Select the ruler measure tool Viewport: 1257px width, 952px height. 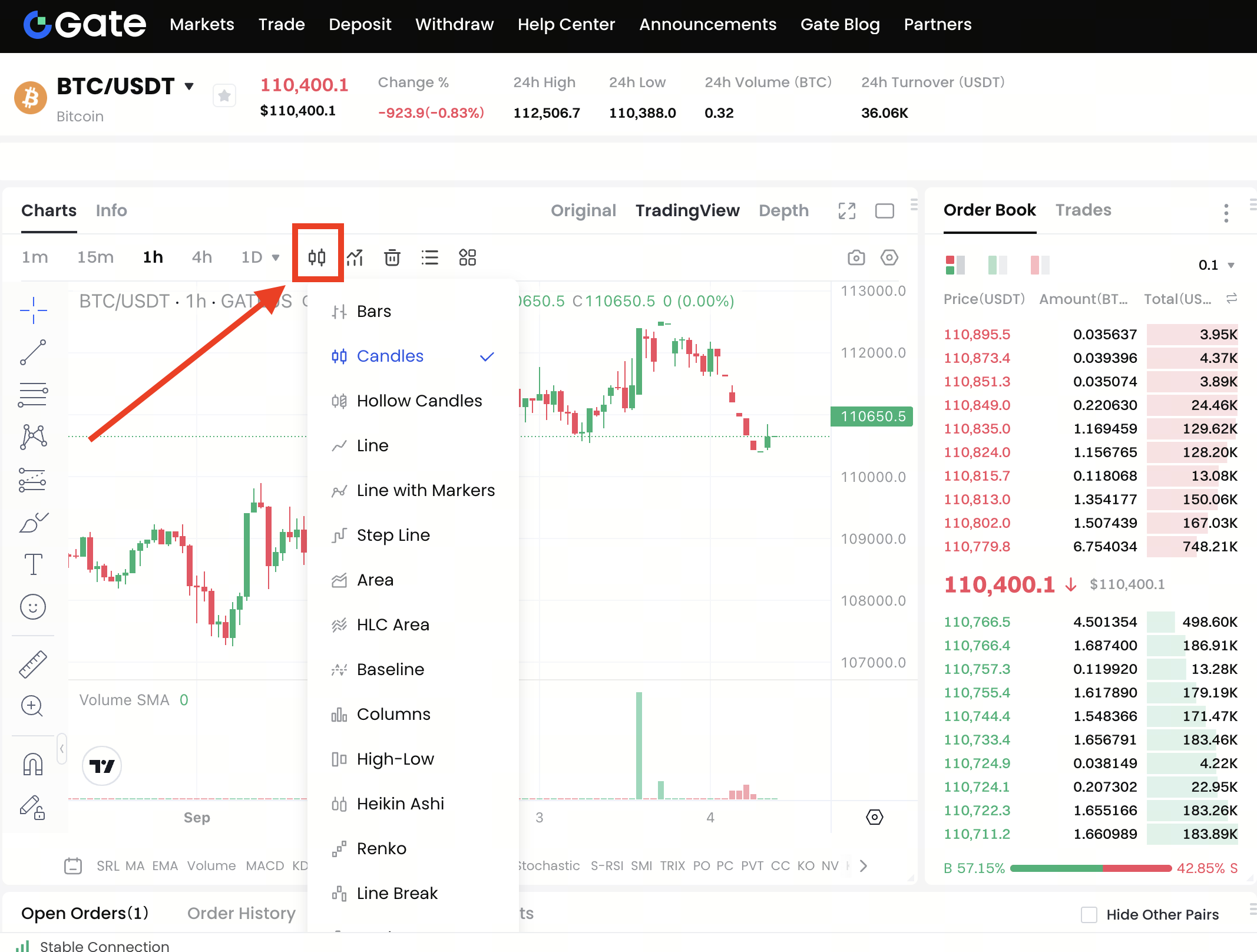tap(33, 664)
